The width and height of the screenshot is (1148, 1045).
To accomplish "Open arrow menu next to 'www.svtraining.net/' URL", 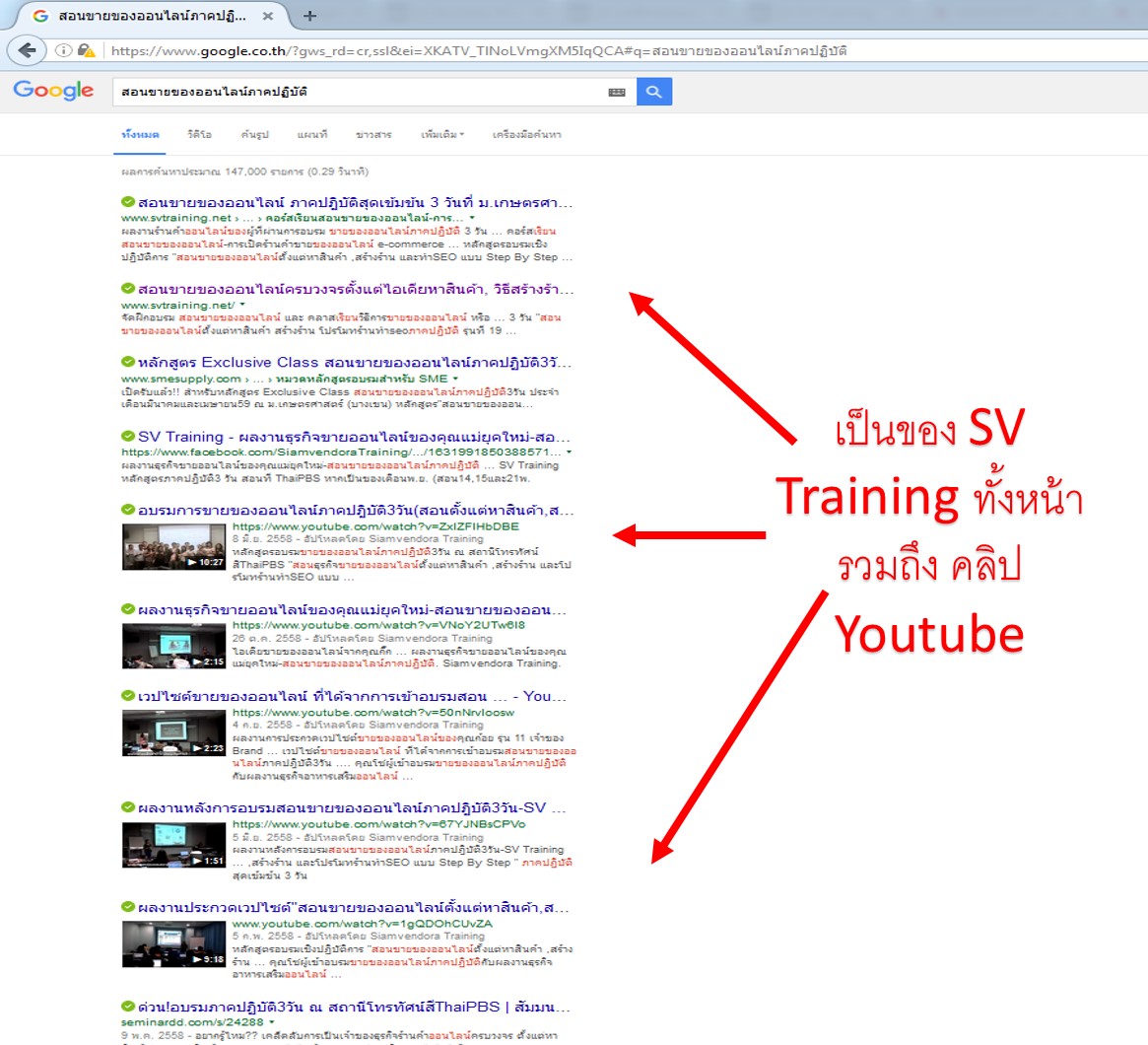I will pyautogui.click(x=242, y=305).
